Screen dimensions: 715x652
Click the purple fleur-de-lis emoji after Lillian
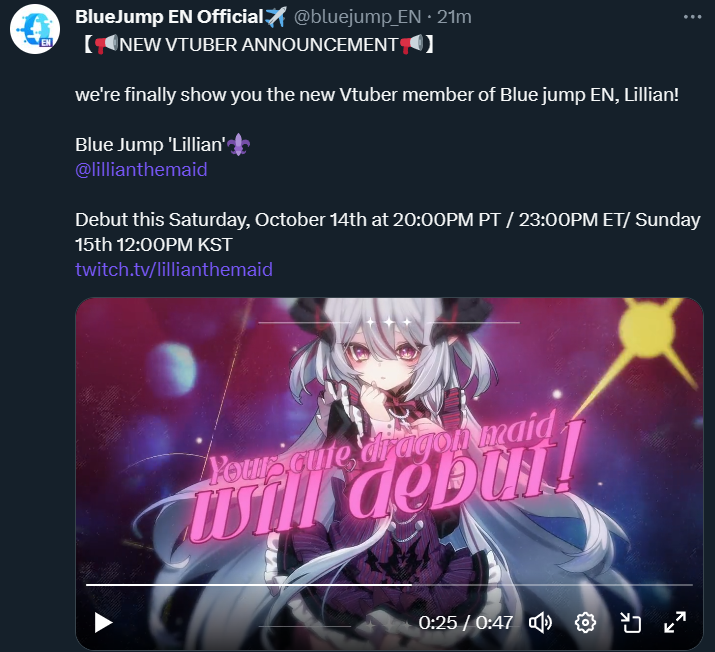coord(238,145)
